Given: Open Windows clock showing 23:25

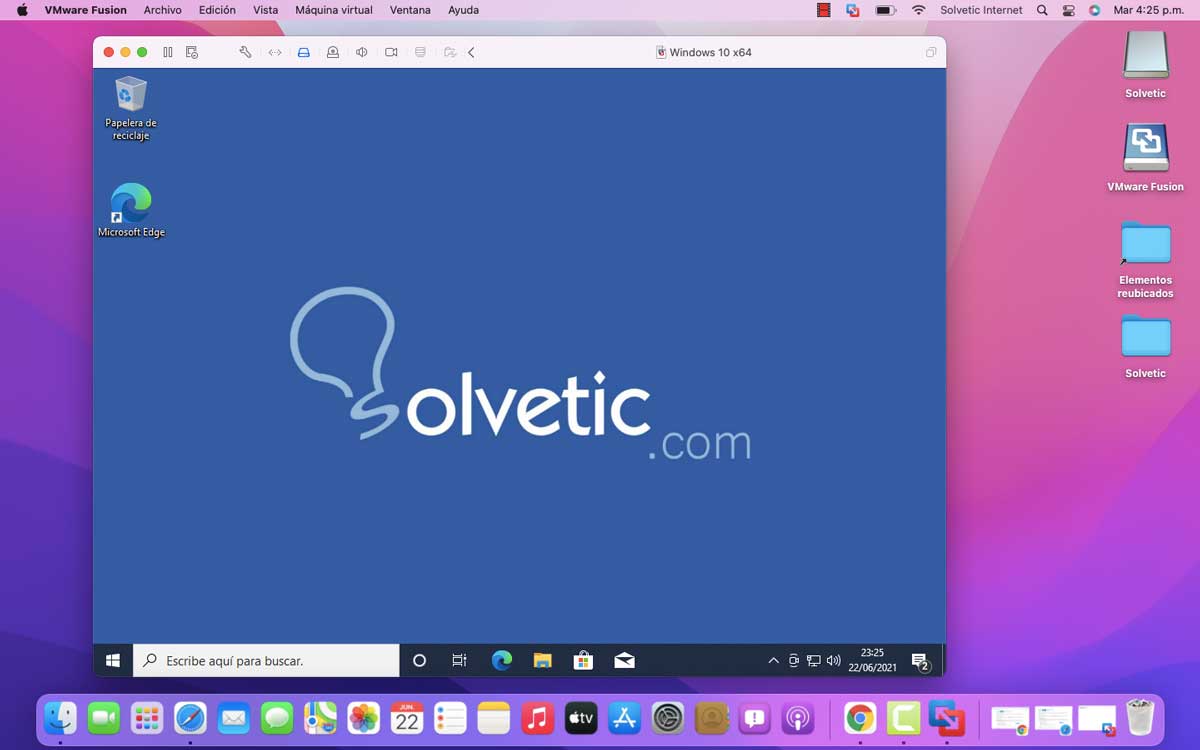Looking at the screenshot, I should click(x=872, y=660).
